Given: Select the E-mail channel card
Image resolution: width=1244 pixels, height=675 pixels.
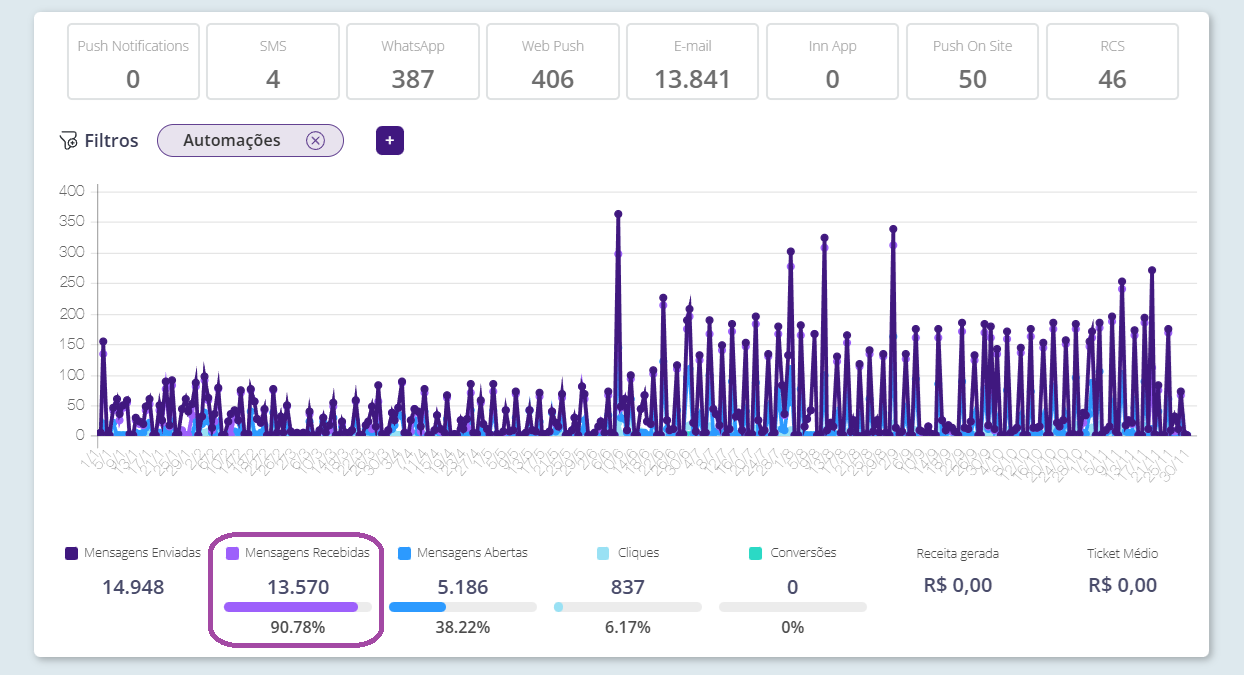Looking at the screenshot, I should tap(693, 62).
